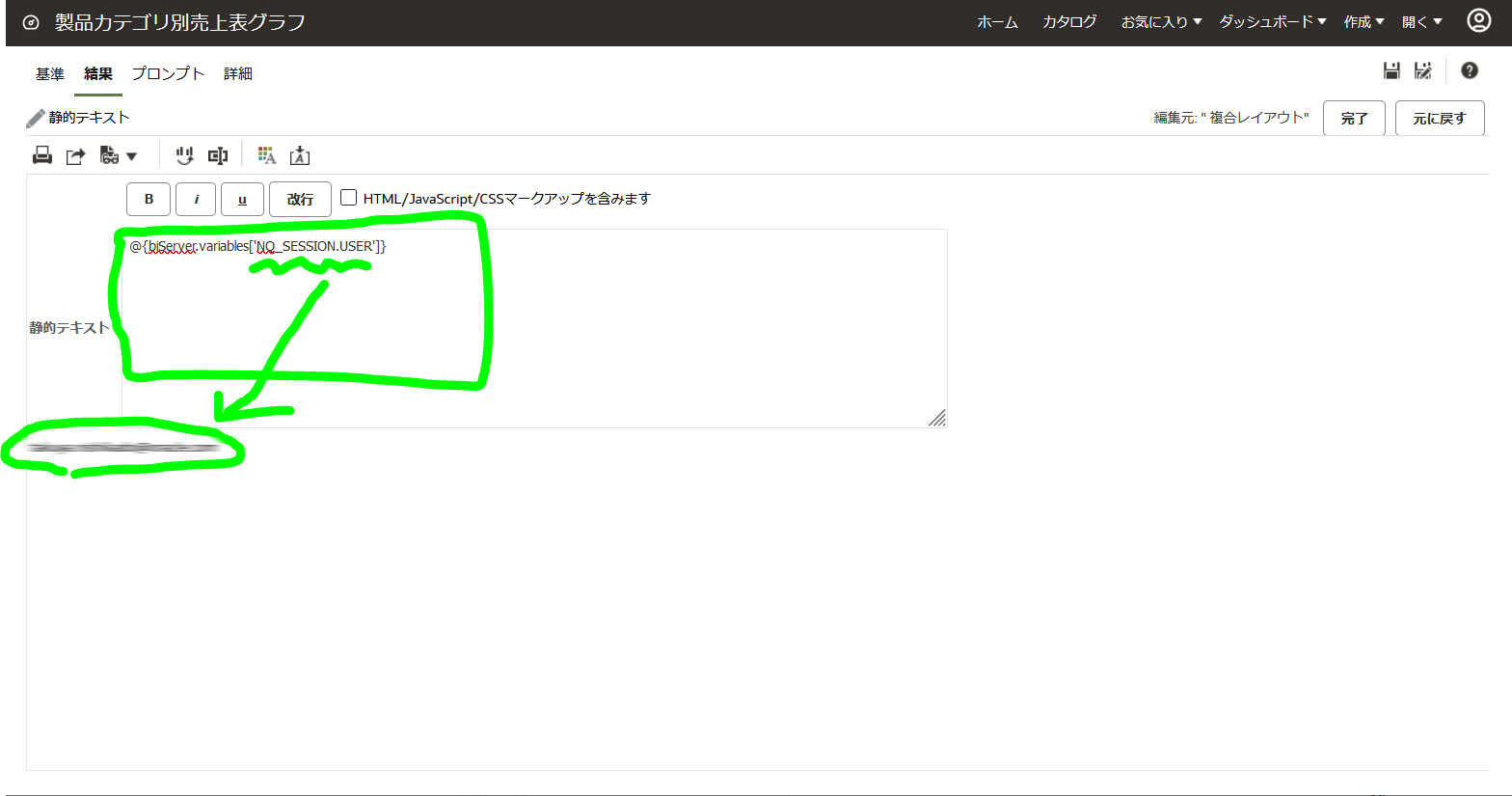Expand the 開く menu

1422,22
